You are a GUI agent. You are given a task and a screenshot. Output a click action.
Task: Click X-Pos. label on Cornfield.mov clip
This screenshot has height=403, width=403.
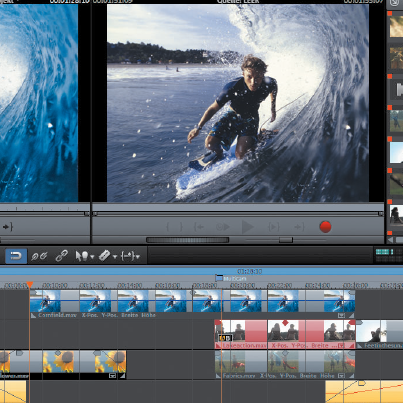90,315
